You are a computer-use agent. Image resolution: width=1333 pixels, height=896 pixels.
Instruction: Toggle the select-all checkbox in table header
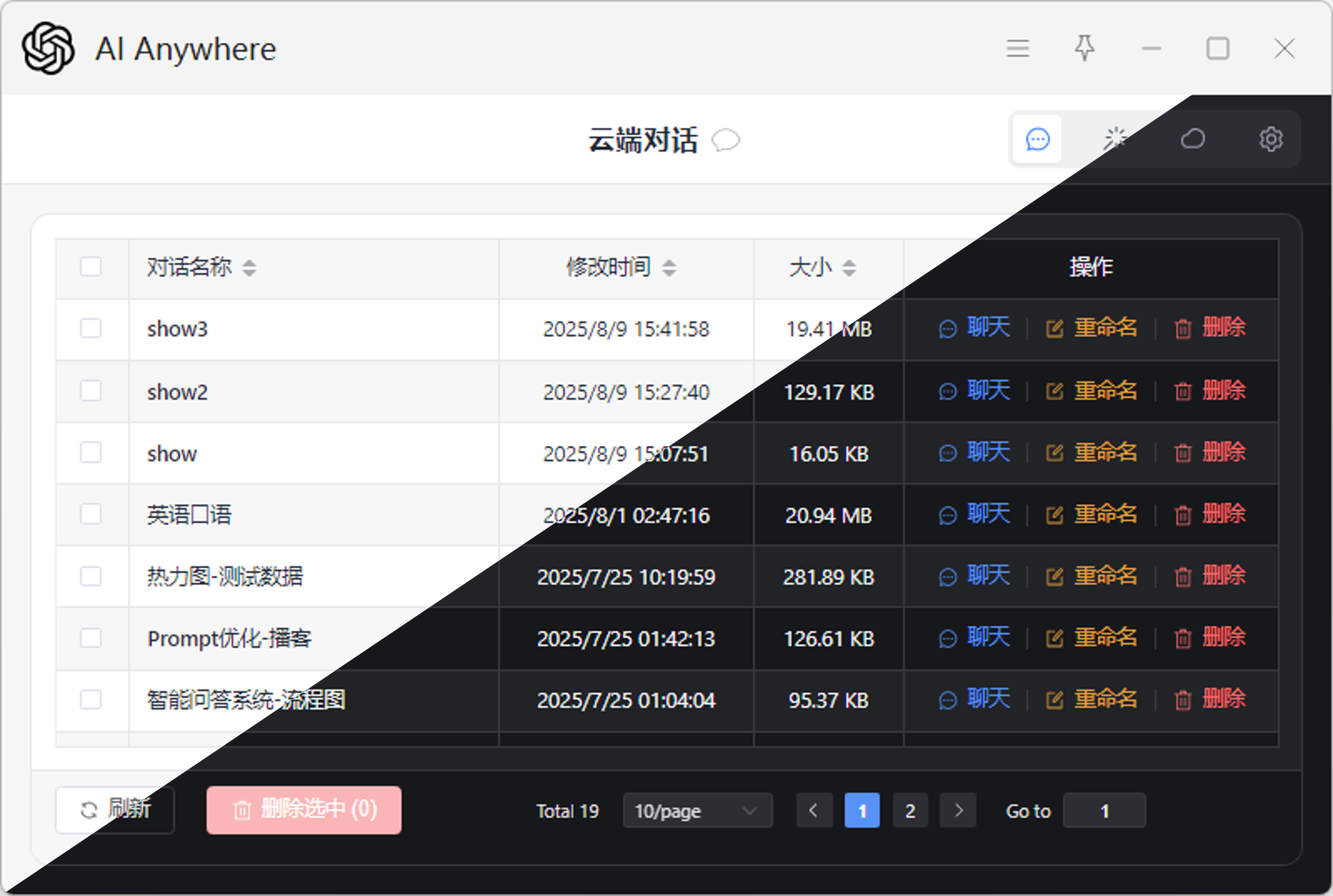[x=91, y=267]
